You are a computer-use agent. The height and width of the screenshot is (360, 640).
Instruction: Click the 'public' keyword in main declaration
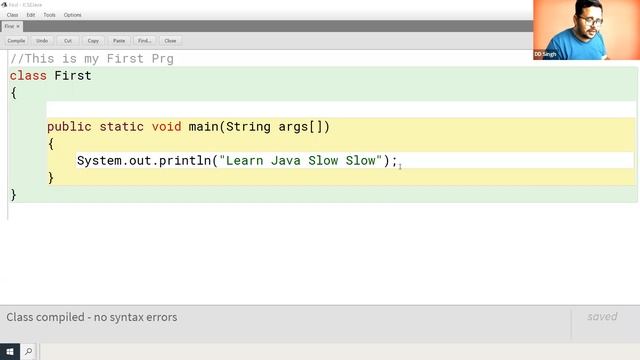69,127
